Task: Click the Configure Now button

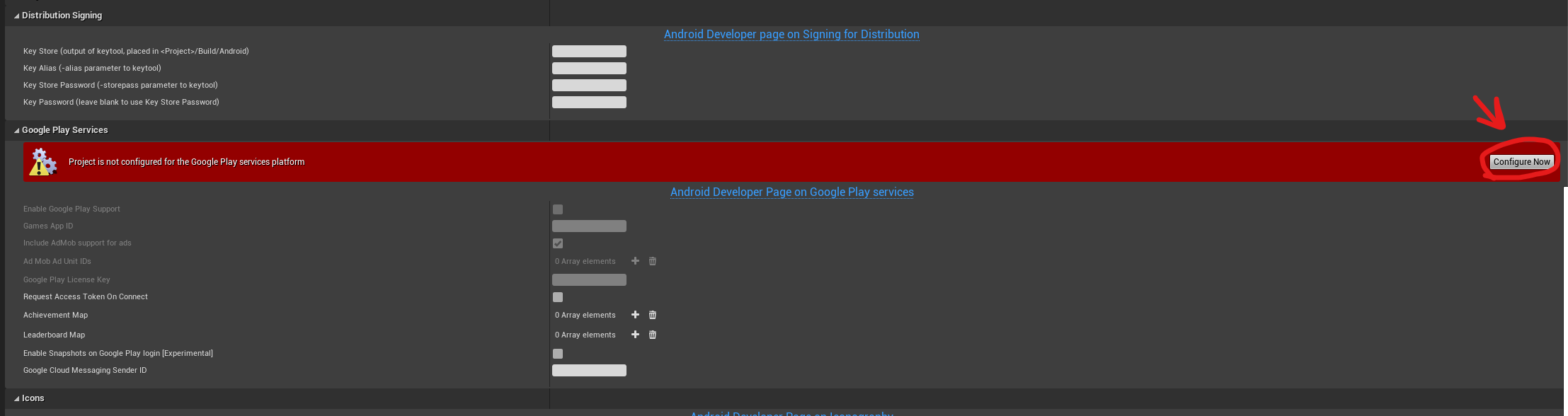Action: [1521, 162]
